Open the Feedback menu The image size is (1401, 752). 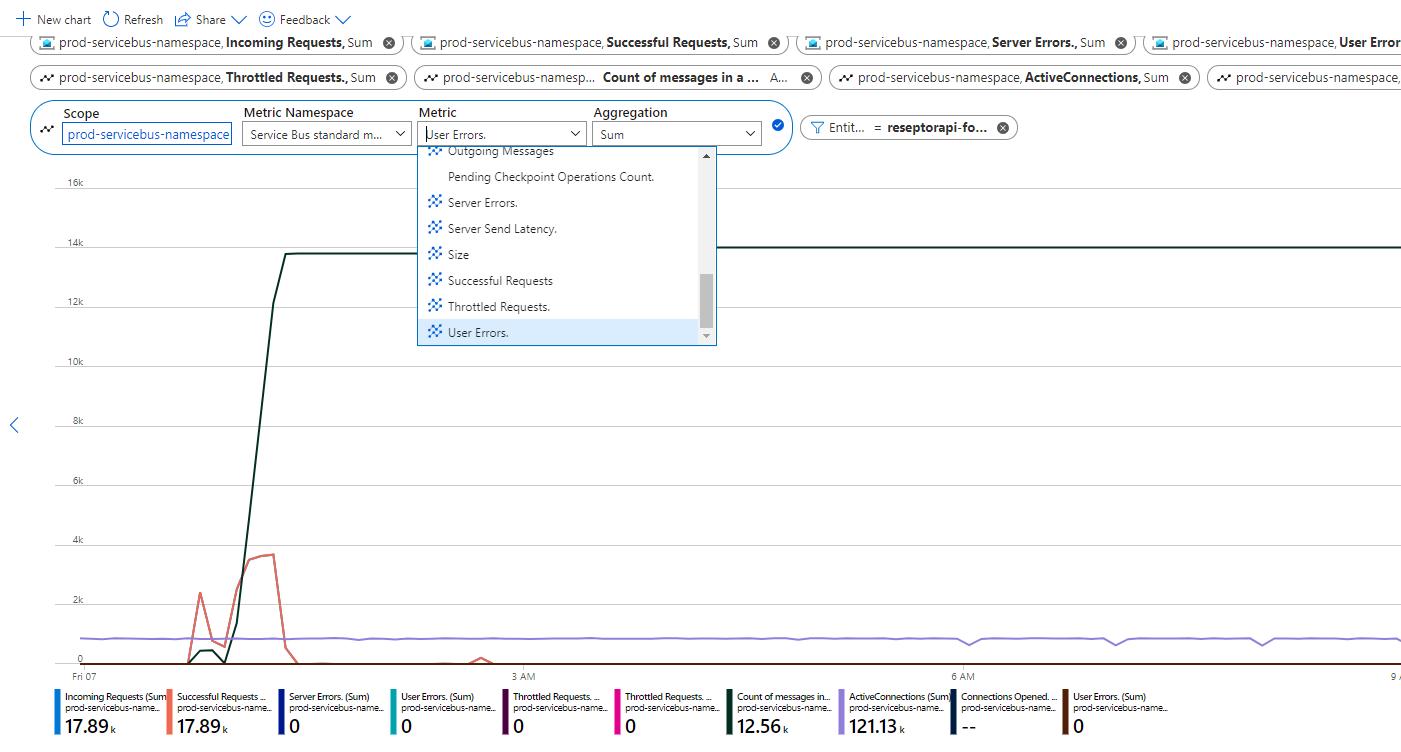coord(303,19)
